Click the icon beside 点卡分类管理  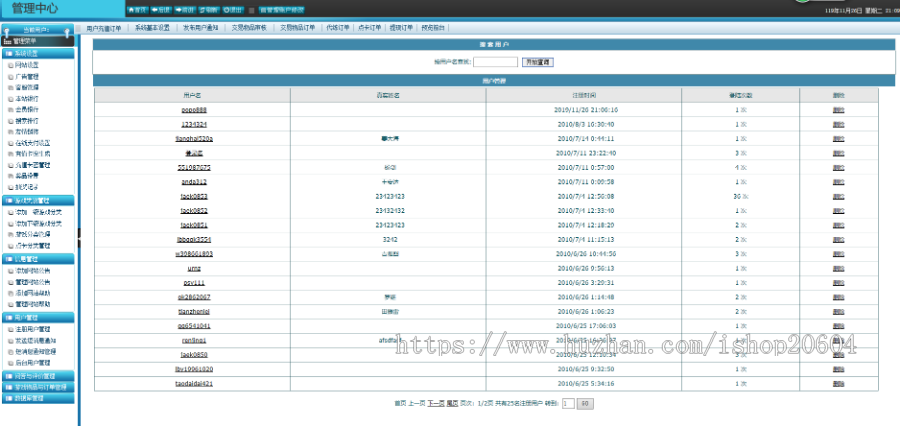pos(10,246)
